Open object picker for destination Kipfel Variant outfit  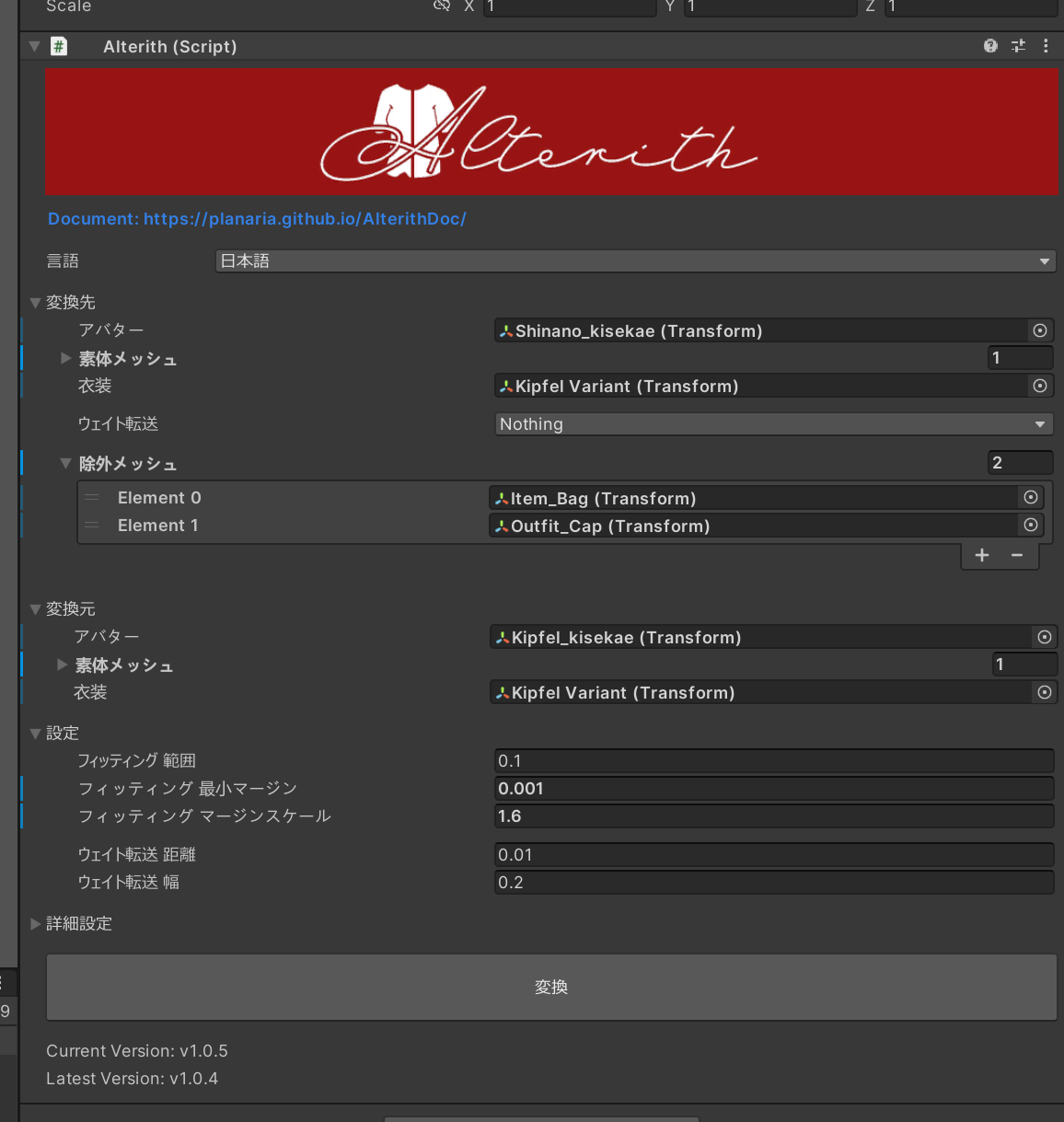coord(1040,386)
